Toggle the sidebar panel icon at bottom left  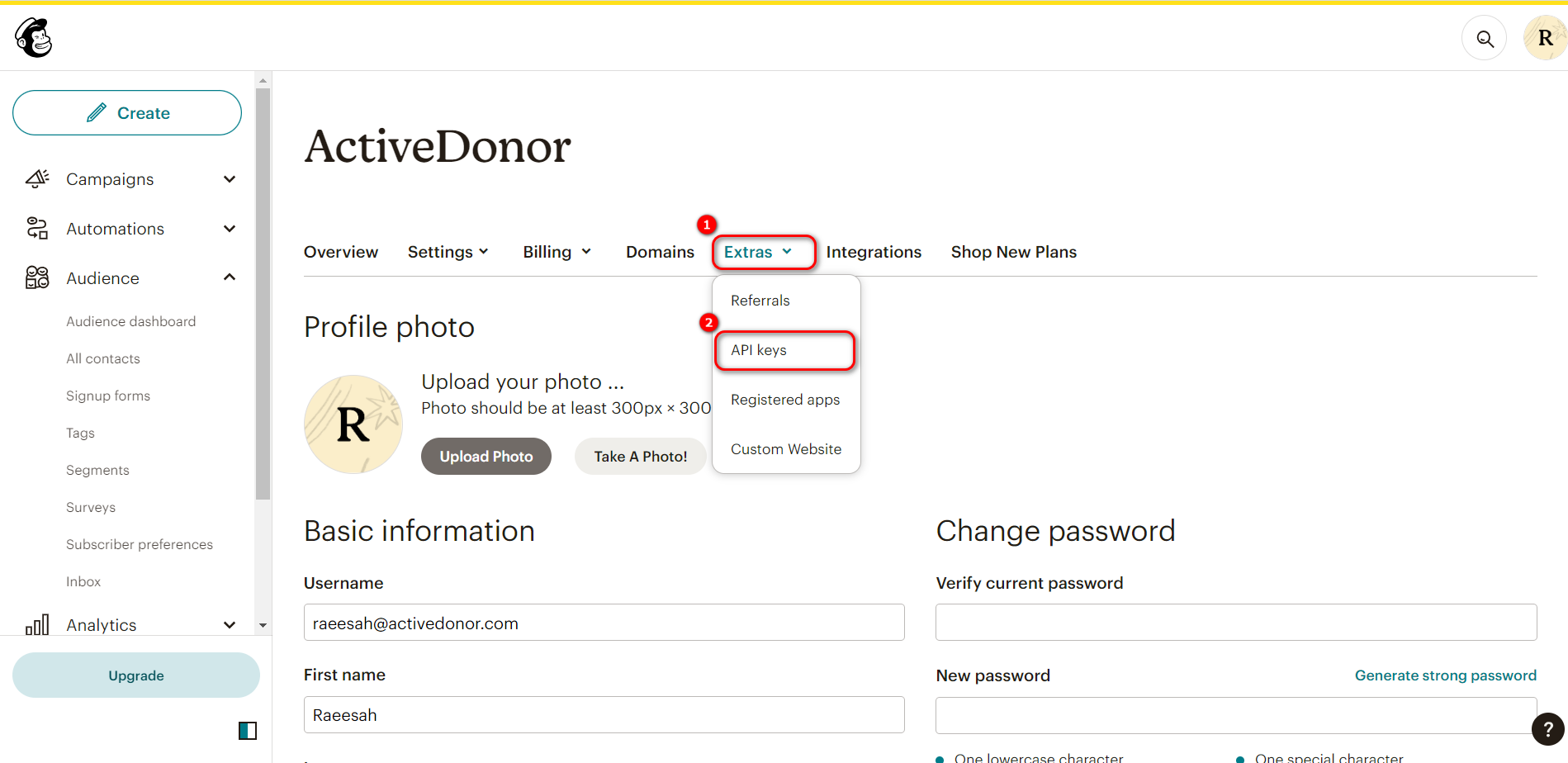tap(247, 730)
